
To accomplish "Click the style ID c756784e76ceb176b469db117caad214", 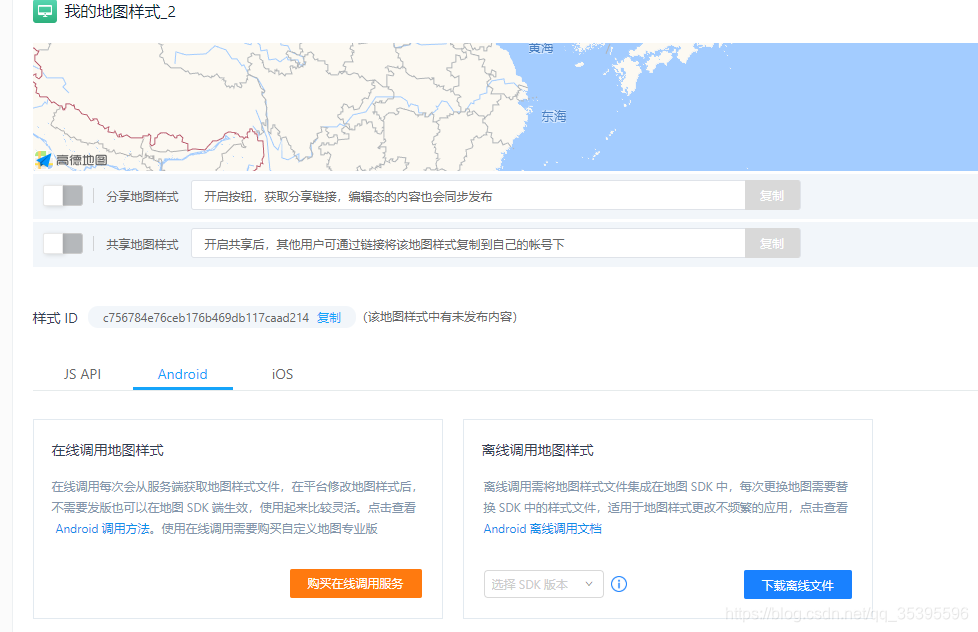I will [x=206, y=318].
